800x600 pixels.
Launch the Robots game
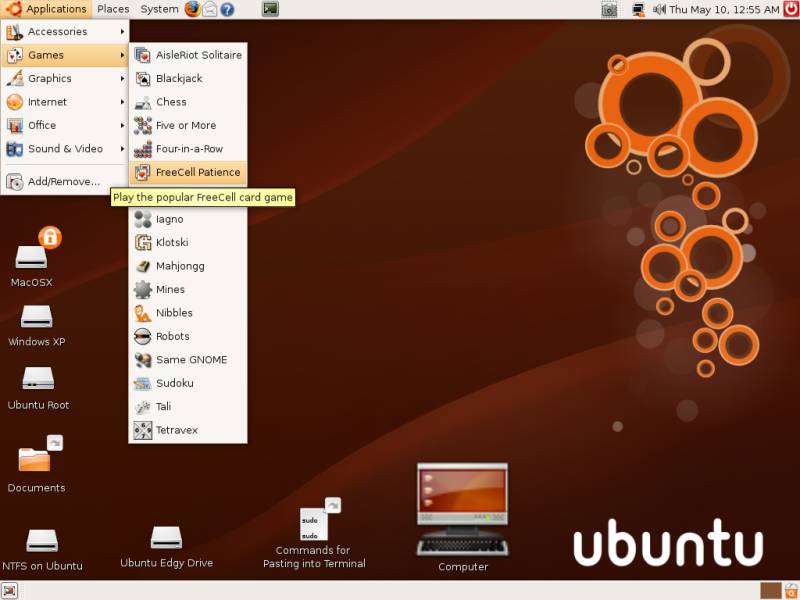pyautogui.click(x=188, y=337)
